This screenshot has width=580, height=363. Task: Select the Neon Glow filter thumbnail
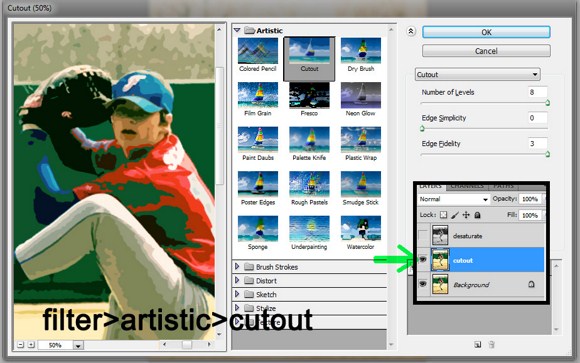pyautogui.click(x=361, y=95)
